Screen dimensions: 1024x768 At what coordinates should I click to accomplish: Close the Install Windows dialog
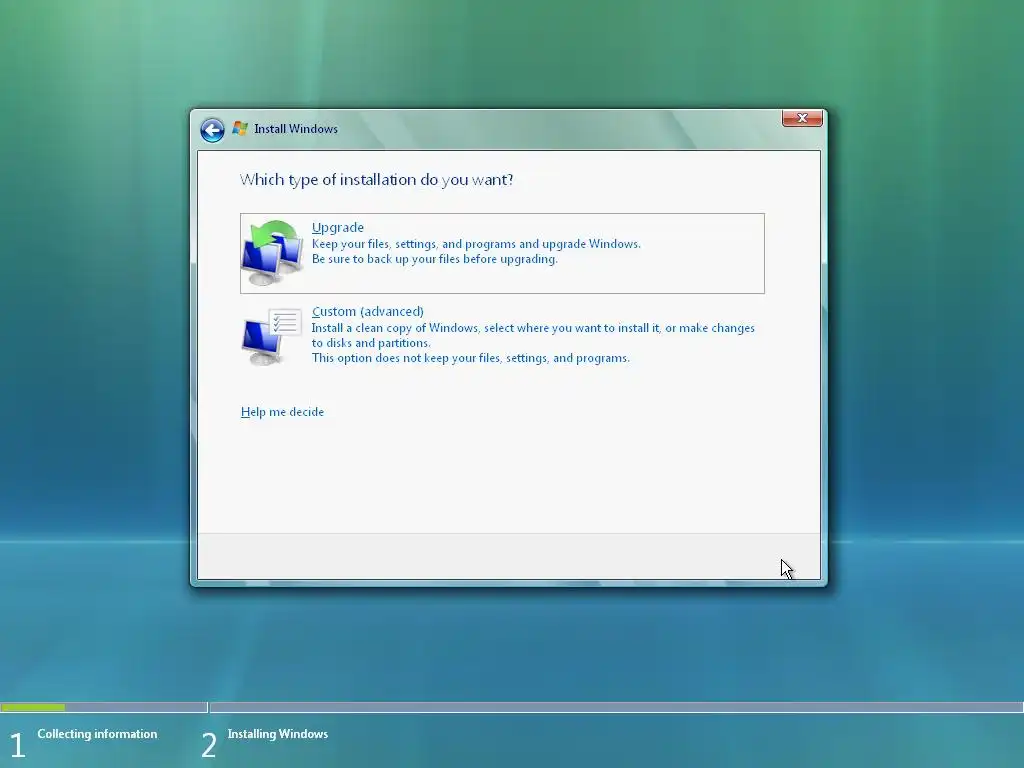[802, 118]
